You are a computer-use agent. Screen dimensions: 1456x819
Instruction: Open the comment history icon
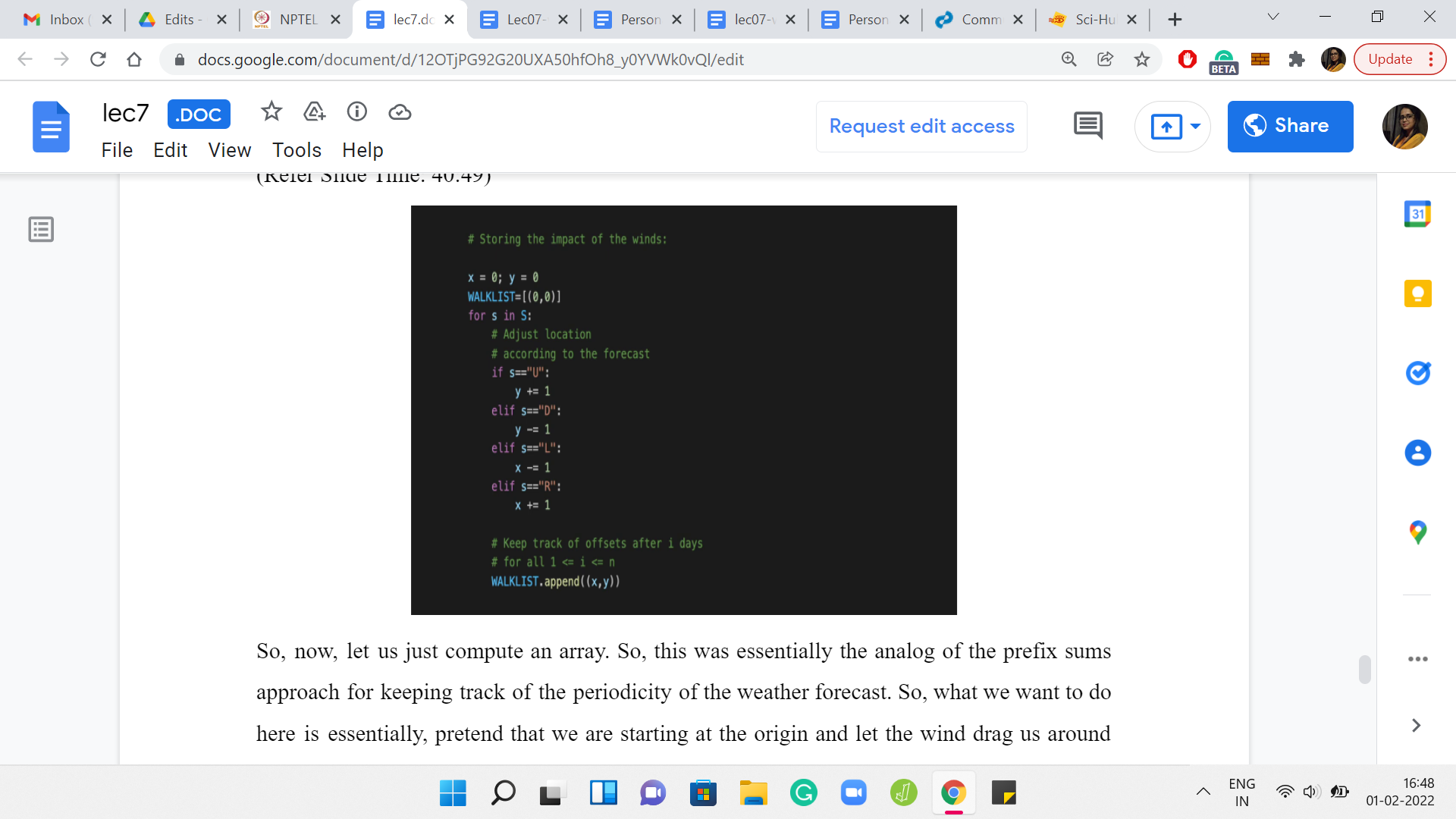tap(1087, 125)
